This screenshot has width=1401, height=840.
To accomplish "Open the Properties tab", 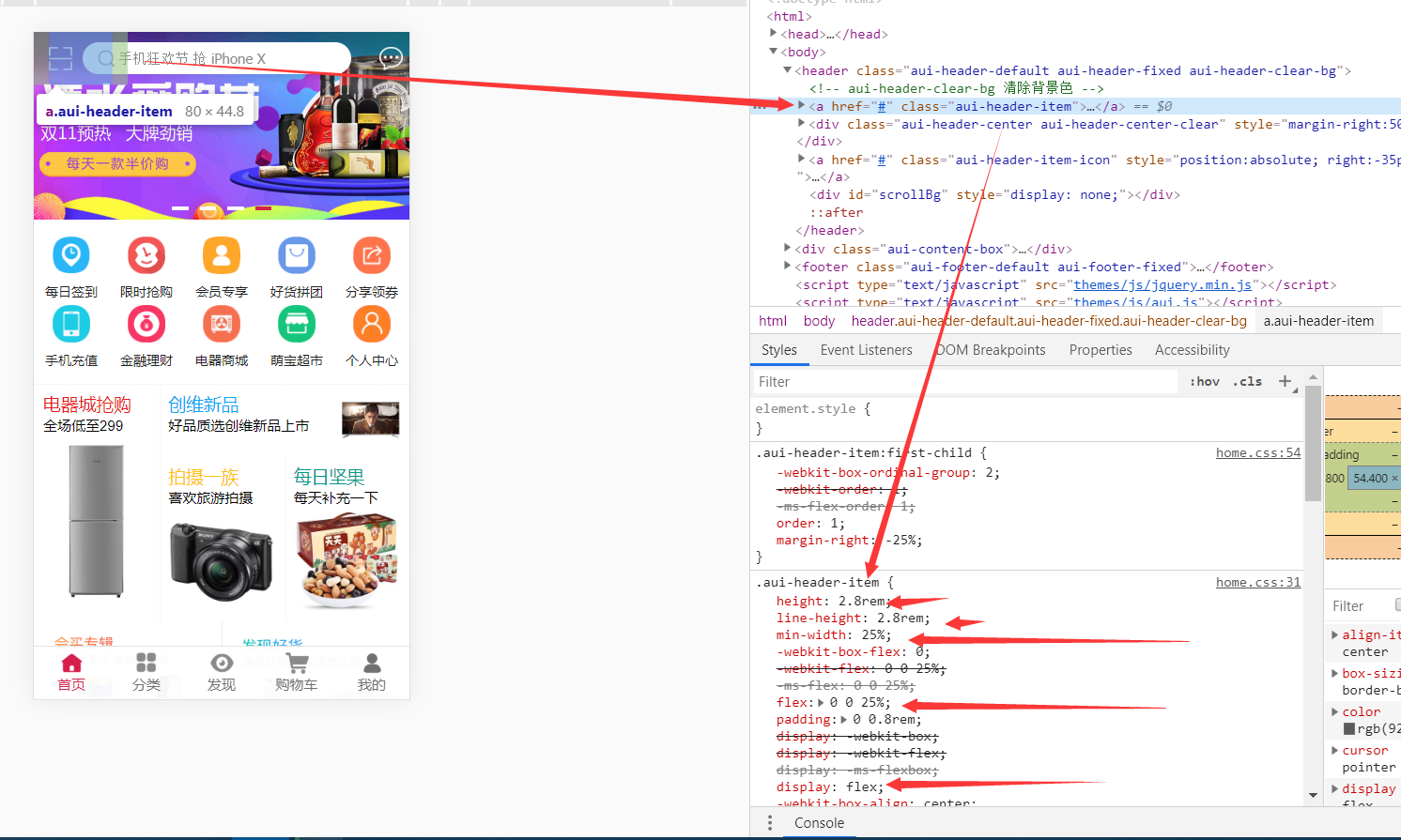I will pyautogui.click(x=1101, y=350).
